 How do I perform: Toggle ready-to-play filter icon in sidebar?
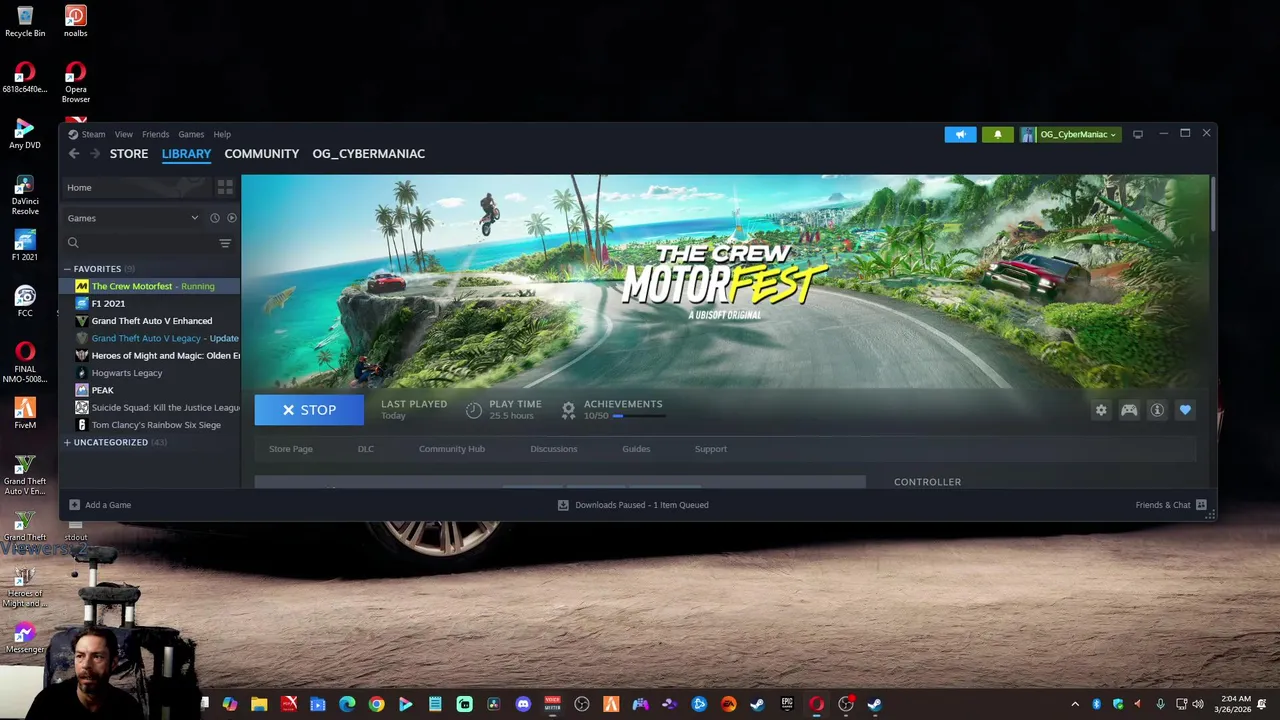point(232,218)
